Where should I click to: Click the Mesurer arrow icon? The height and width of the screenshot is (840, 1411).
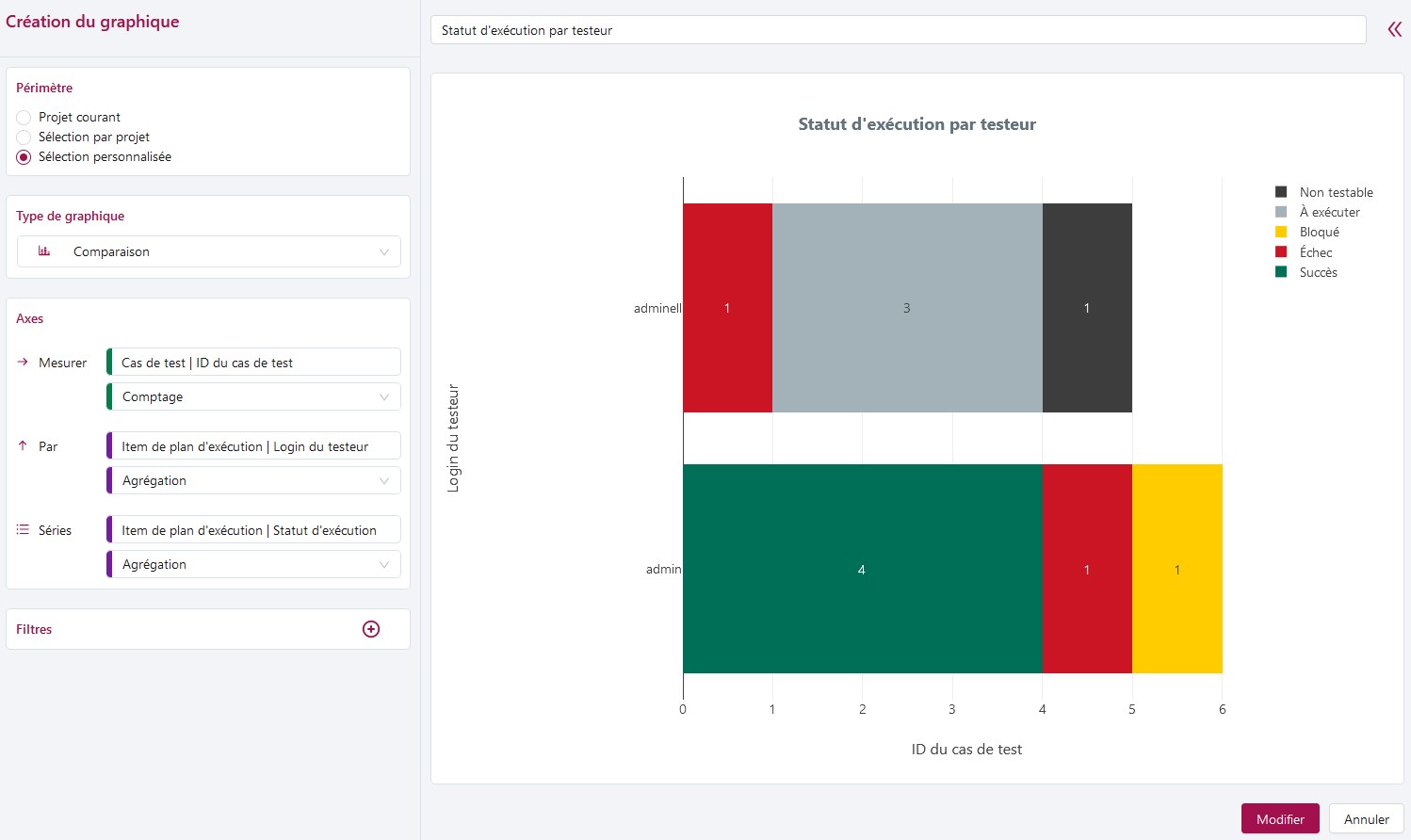coord(23,362)
